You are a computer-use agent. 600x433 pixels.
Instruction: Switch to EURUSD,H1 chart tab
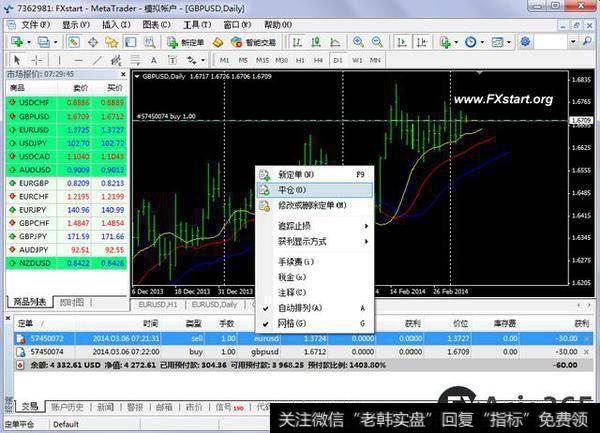coord(158,304)
